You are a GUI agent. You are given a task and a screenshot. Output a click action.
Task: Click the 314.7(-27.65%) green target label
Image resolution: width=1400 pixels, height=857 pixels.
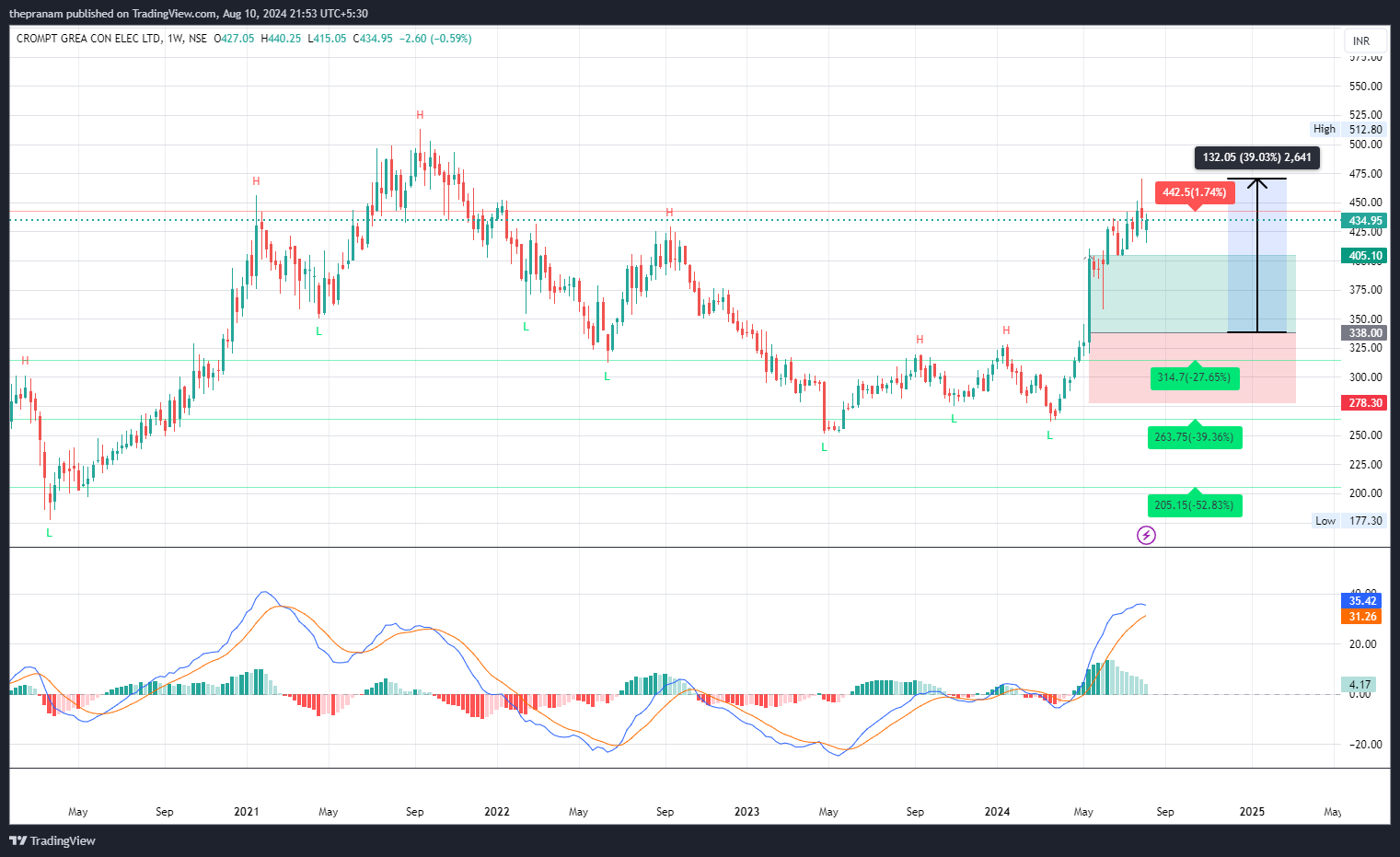click(1194, 377)
